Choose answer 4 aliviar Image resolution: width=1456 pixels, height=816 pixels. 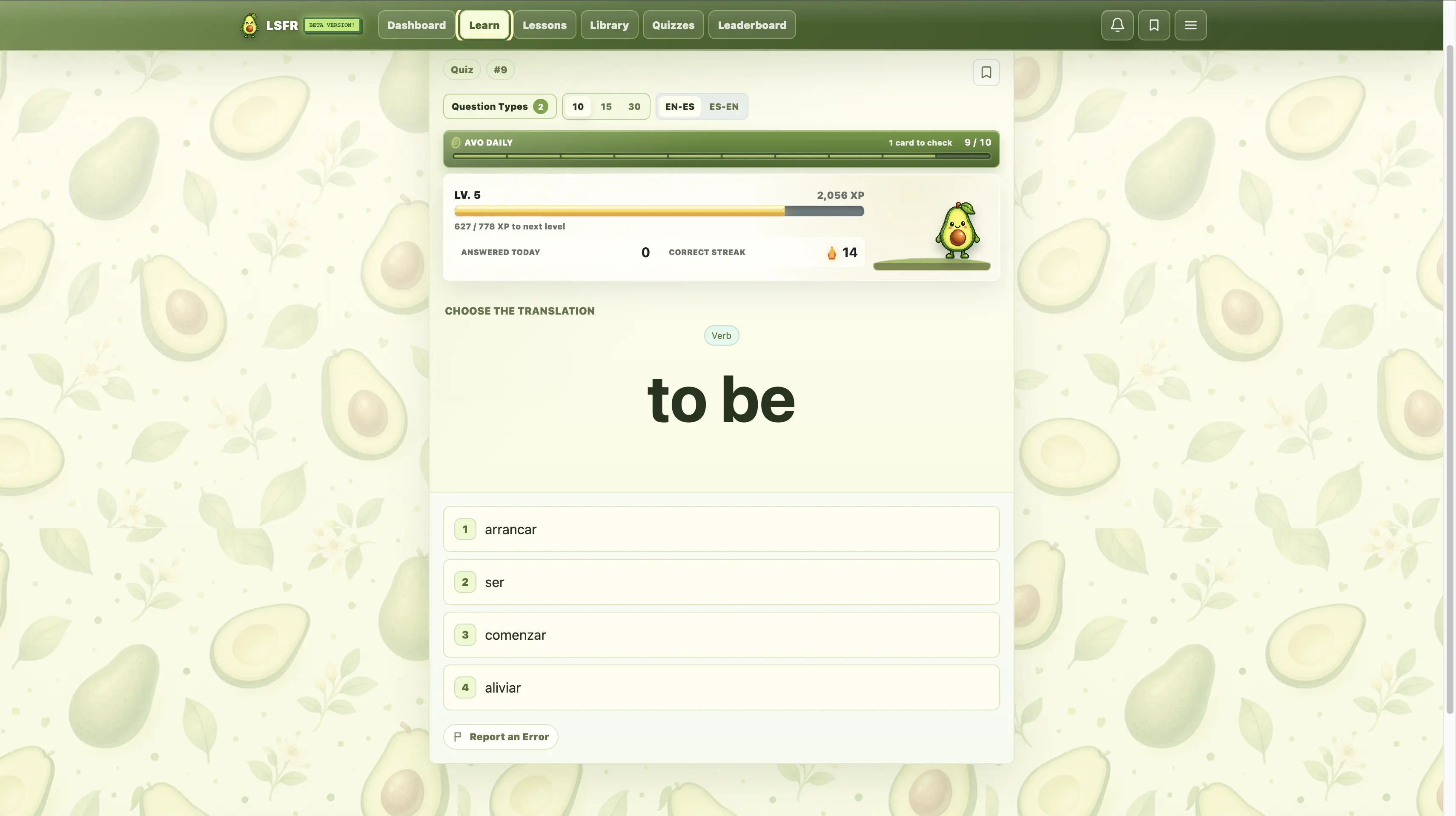721,687
